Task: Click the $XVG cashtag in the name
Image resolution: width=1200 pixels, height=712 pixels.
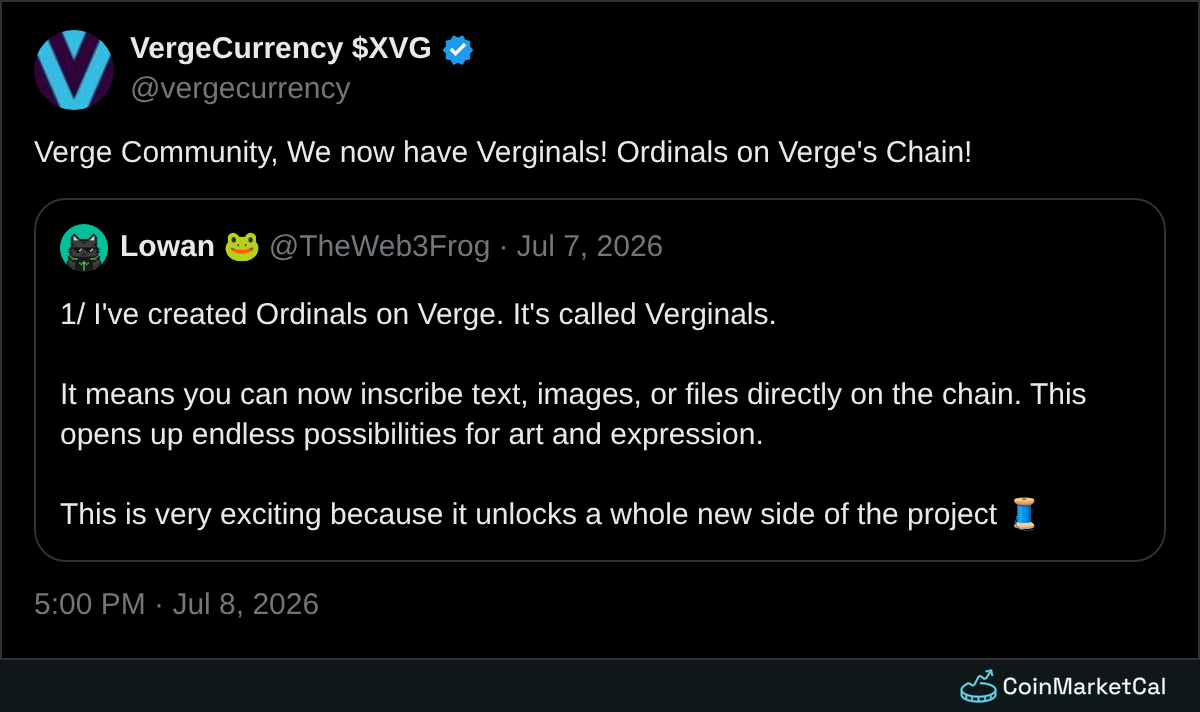Action: pyautogui.click(x=392, y=48)
